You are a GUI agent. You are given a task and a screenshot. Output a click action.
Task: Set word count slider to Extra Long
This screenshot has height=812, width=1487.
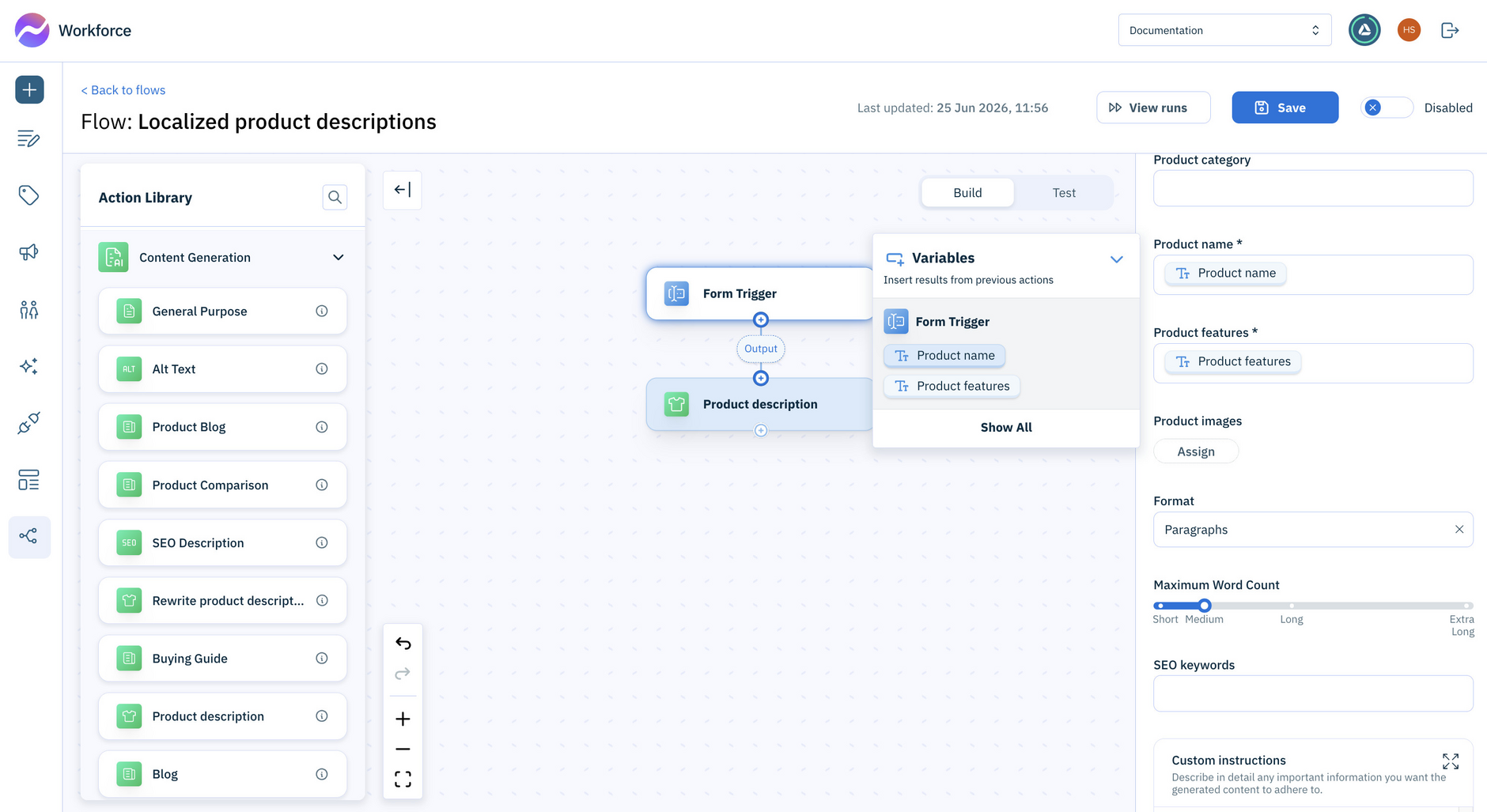(1467, 606)
